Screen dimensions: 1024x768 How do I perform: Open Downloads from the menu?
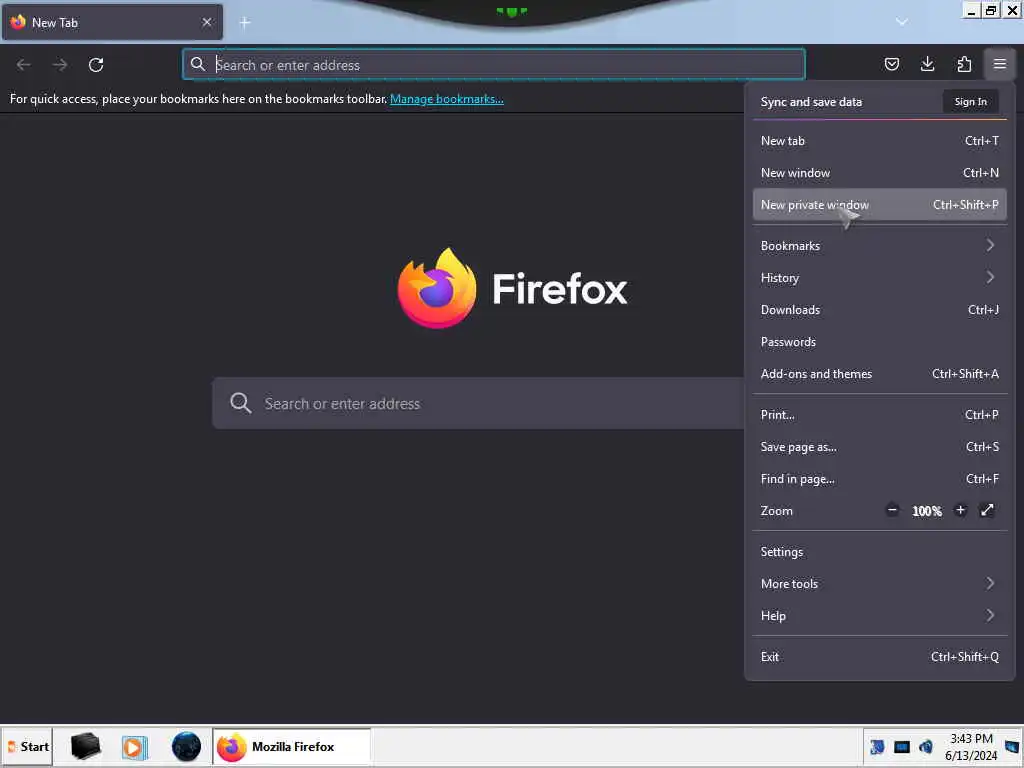coord(880,310)
